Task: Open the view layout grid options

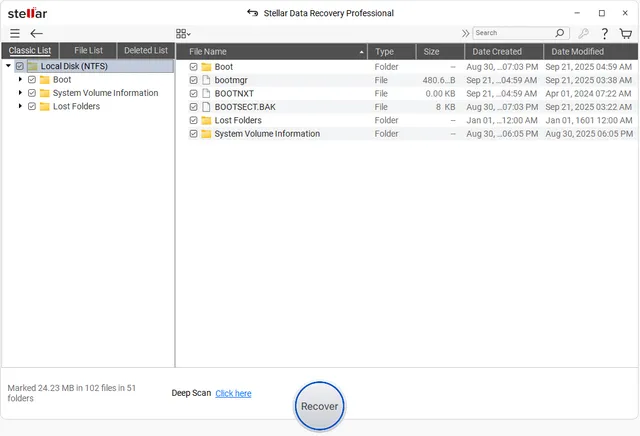Action: pos(183,33)
